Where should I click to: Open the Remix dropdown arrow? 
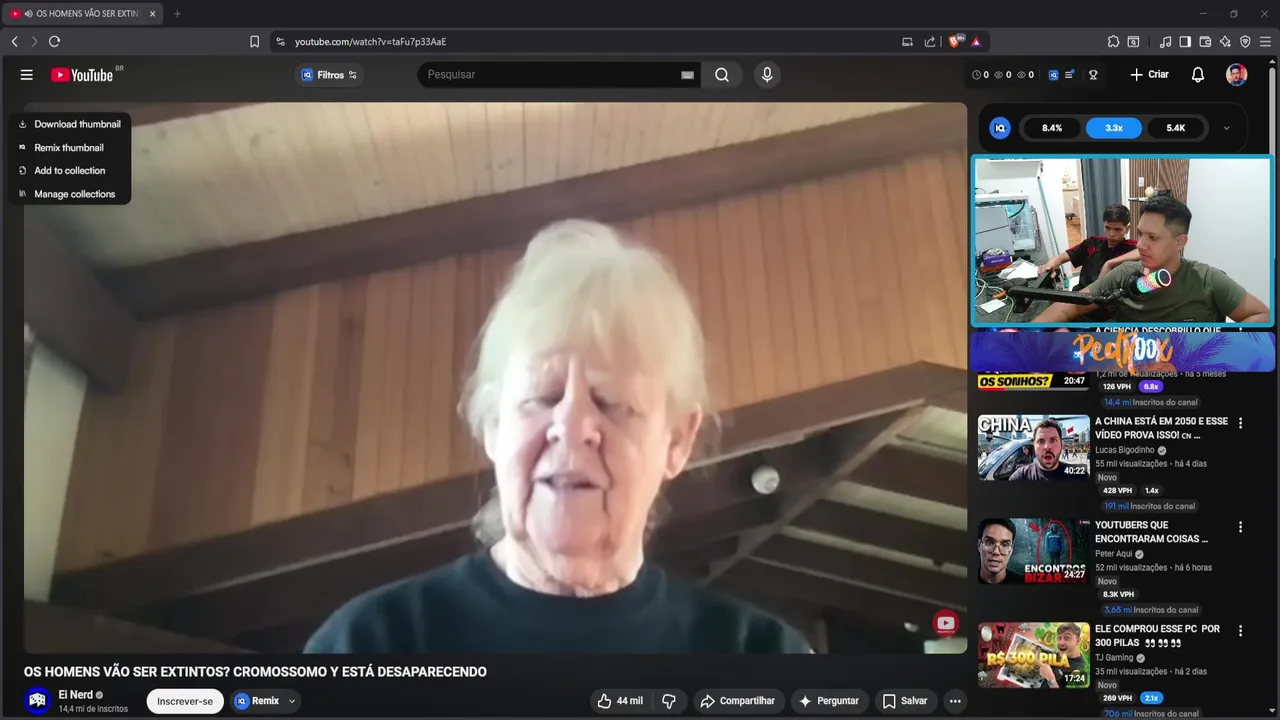(292, 702)
